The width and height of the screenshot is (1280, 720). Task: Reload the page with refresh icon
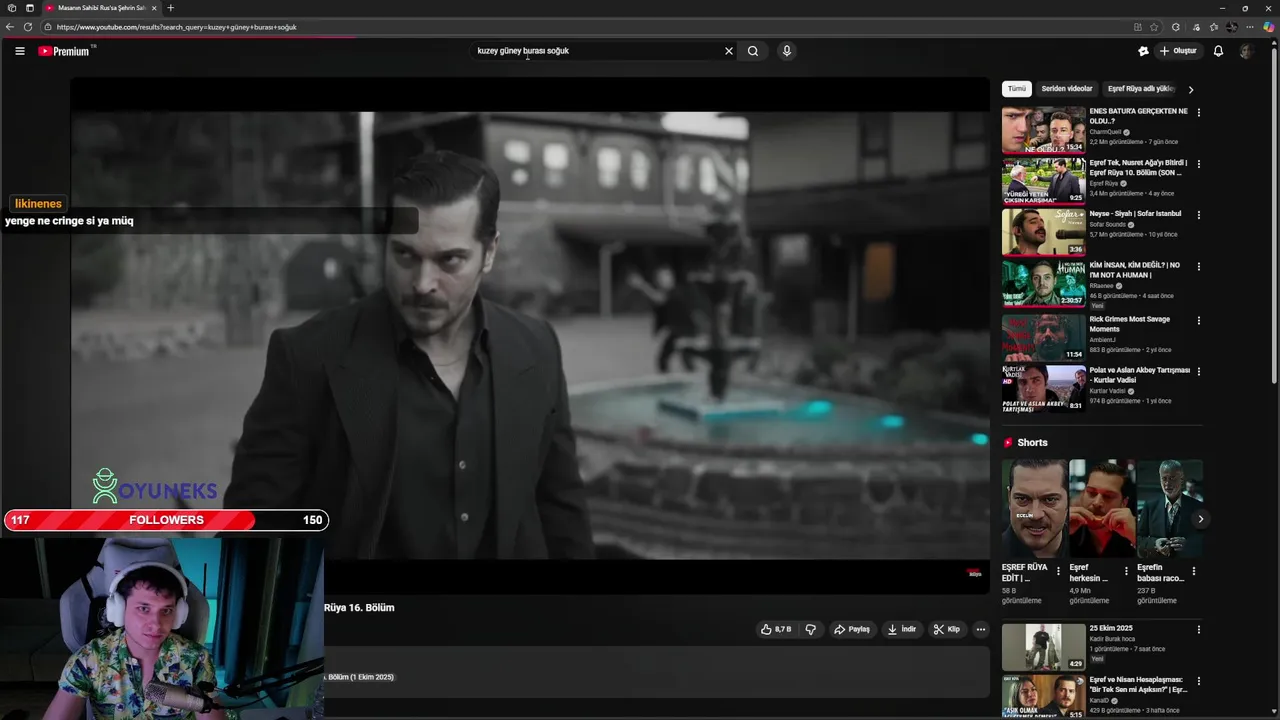[27, 27]
